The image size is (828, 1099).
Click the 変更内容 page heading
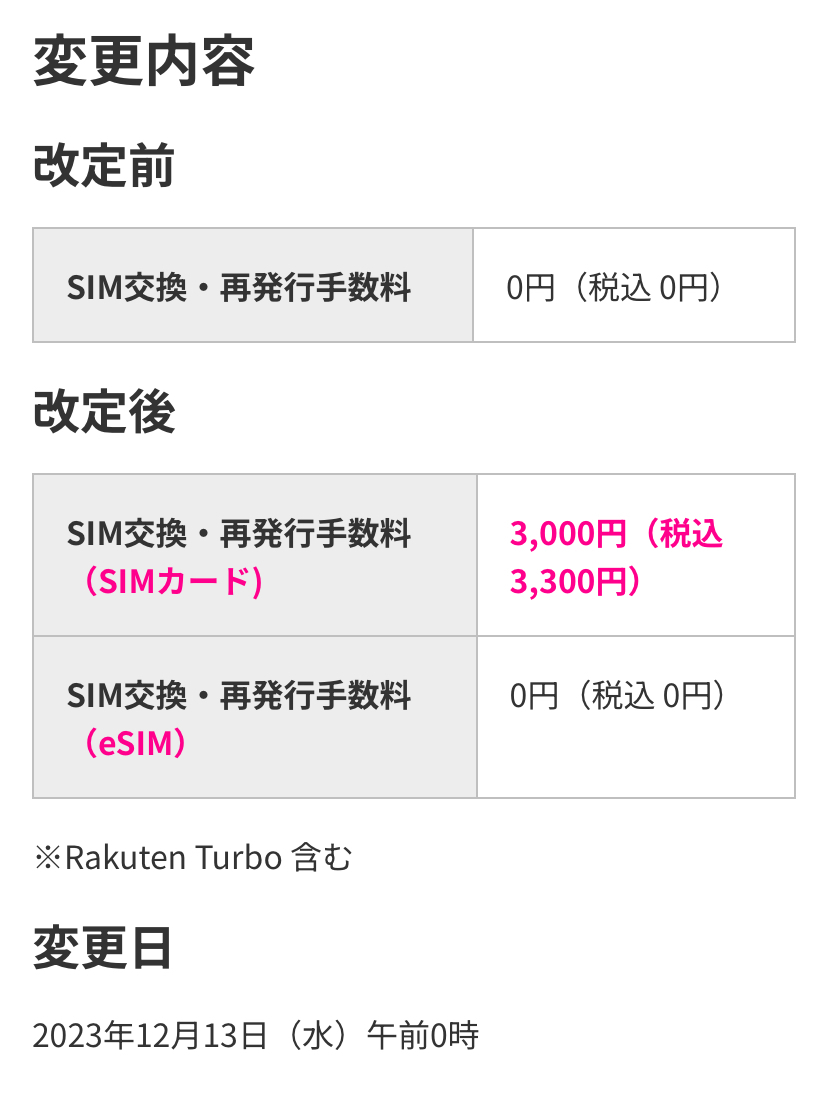[x=144, y=62]
